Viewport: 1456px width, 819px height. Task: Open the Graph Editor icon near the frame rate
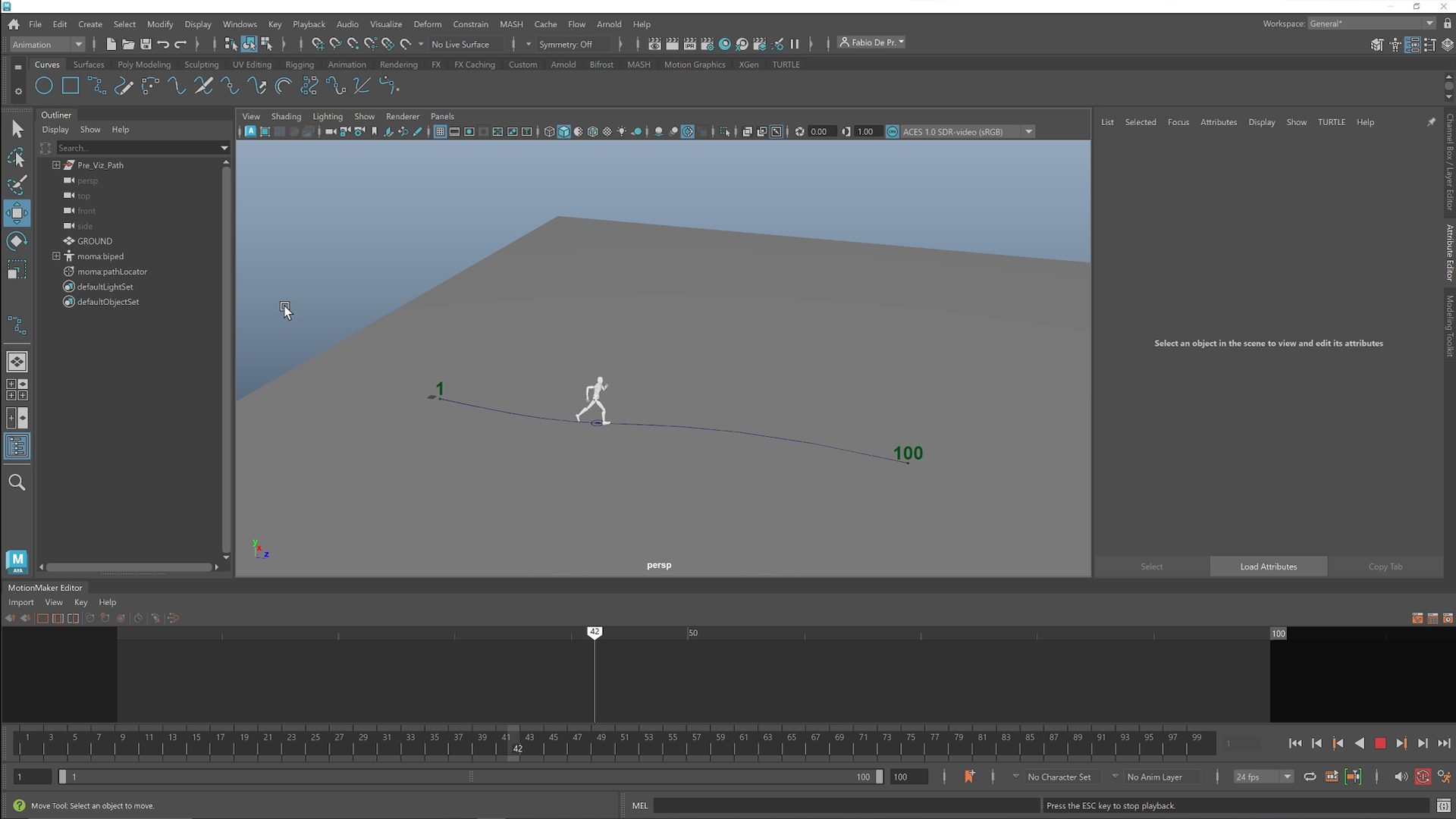click(x=1332, y=777)
